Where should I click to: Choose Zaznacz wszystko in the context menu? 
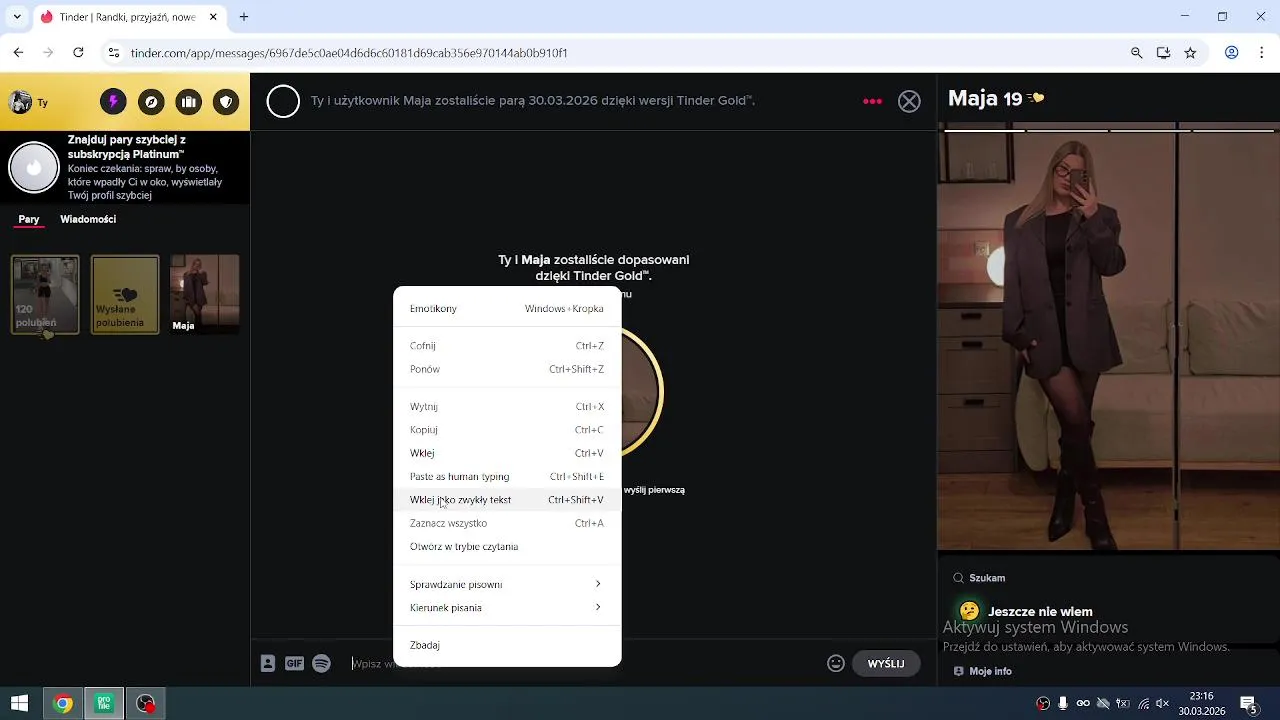click(507, 523)
